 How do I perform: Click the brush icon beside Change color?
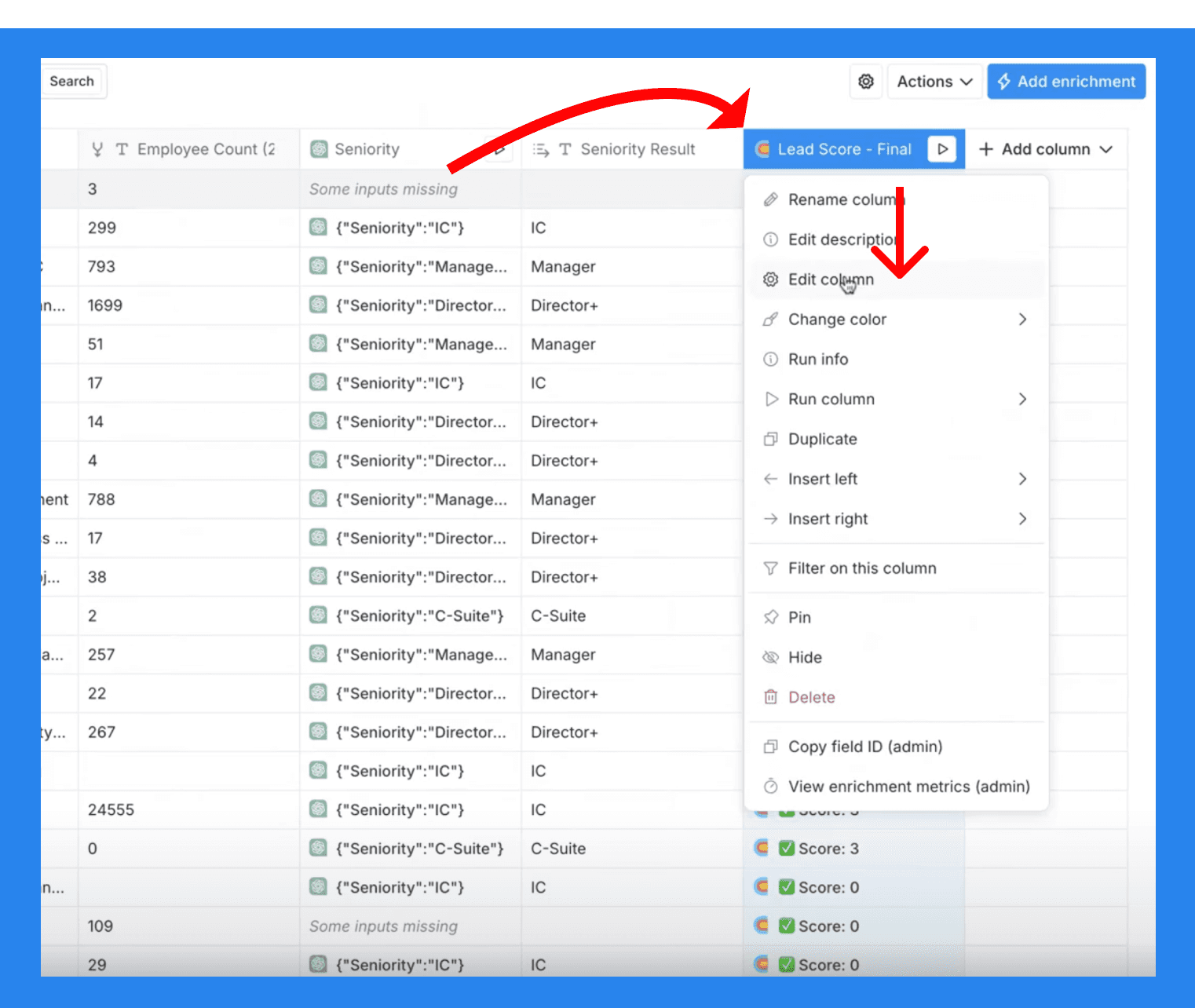771,320
